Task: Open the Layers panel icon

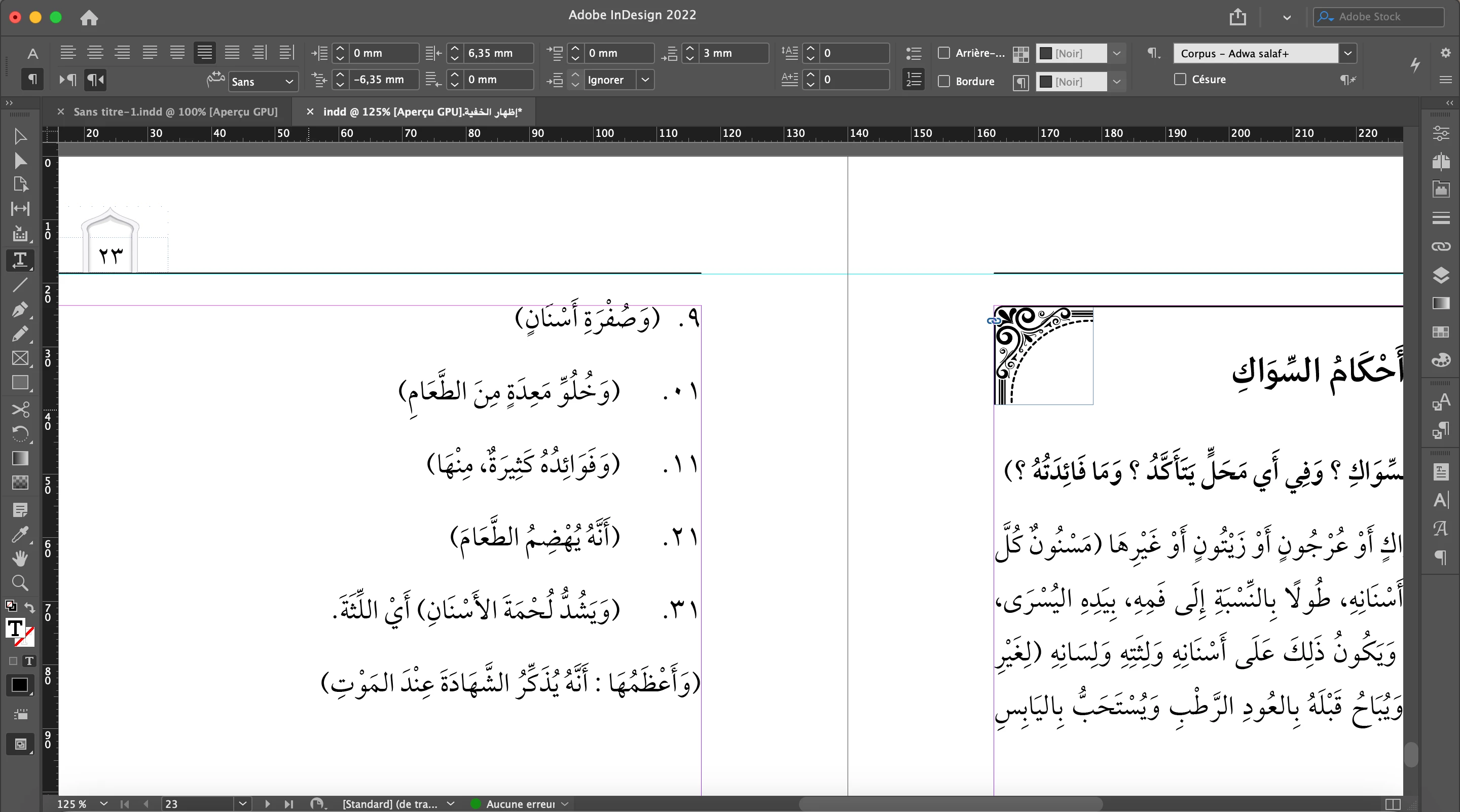Action: click(x=1440, y=275)
